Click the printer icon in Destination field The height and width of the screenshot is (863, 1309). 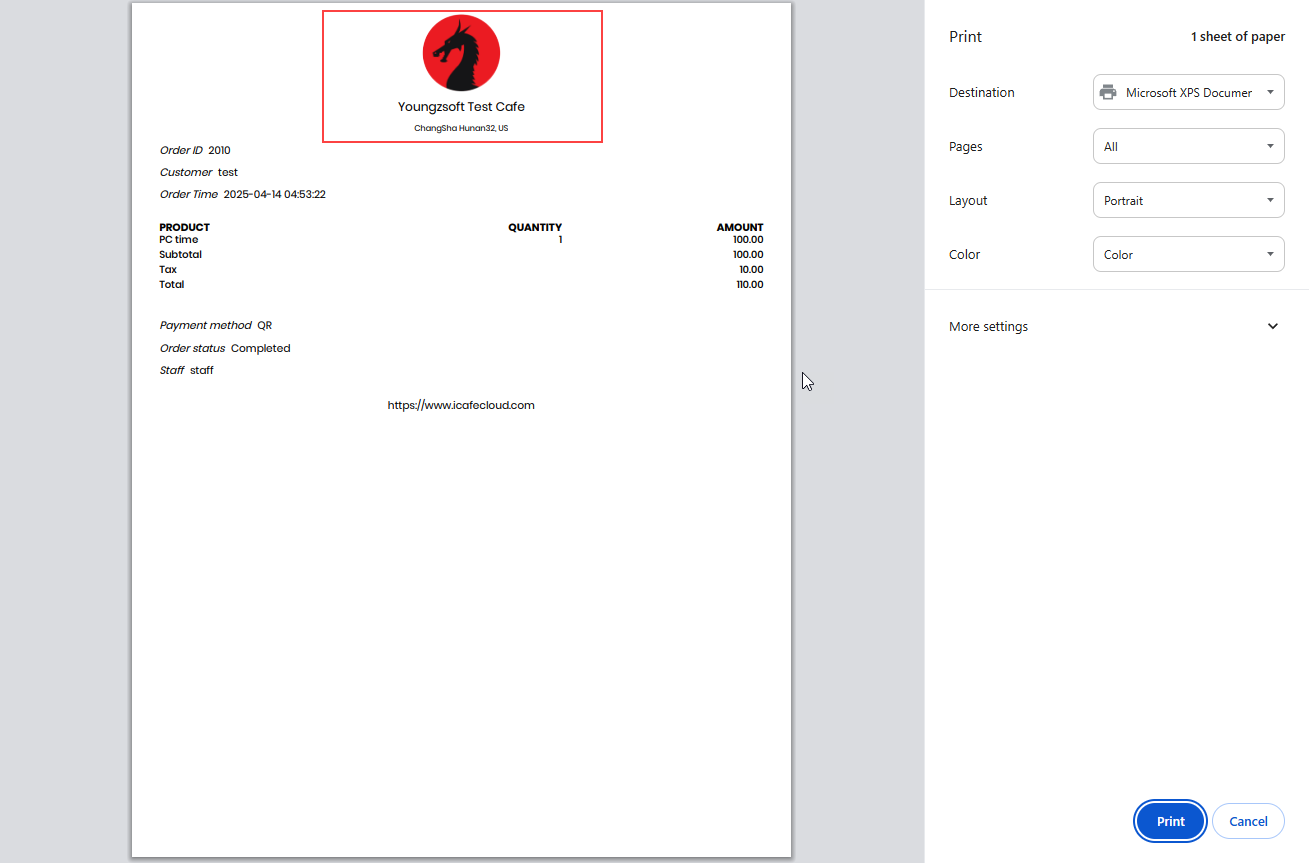point(1108,92)
